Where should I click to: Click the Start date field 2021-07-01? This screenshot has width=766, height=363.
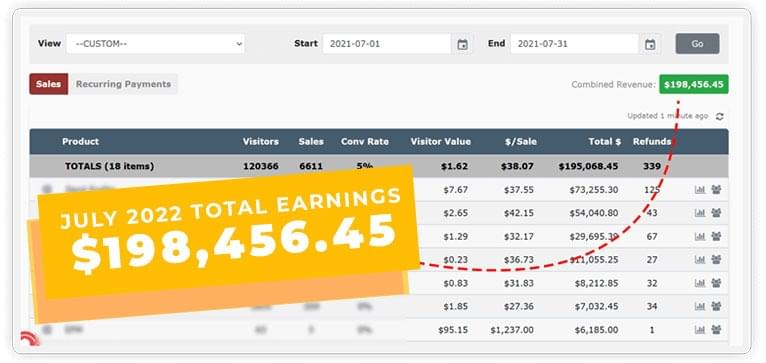pyautogui.click(x=386, y=44)
